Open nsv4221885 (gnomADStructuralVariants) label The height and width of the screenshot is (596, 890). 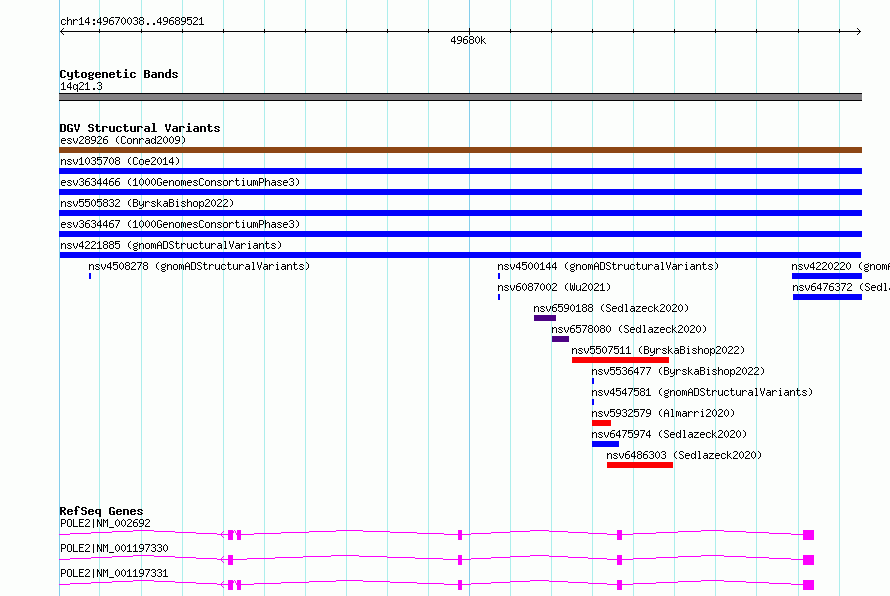pyautogui.click(x=171, y=245)
